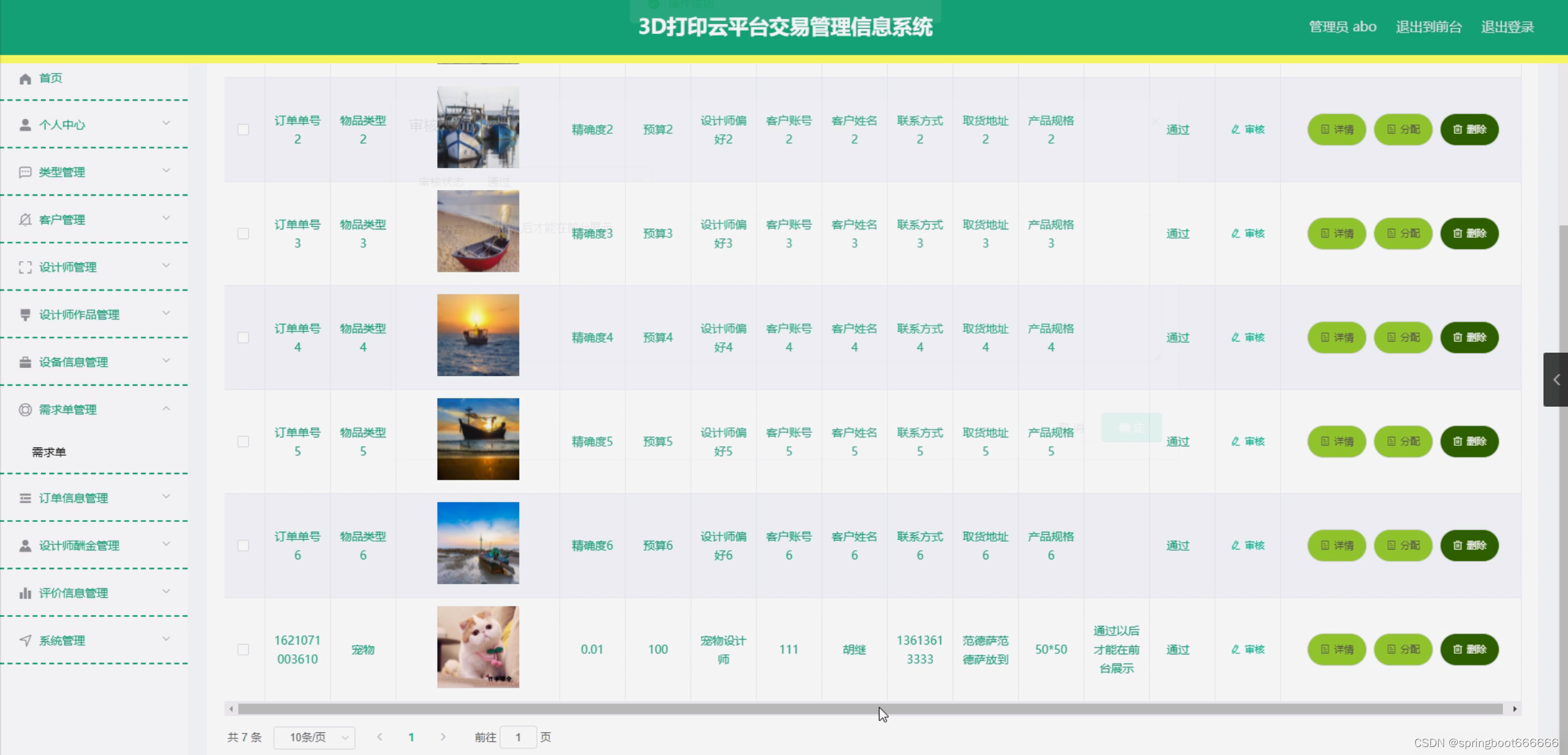
Task: Open the 10条/页 page size dropdown
Action: coord(314,737)
